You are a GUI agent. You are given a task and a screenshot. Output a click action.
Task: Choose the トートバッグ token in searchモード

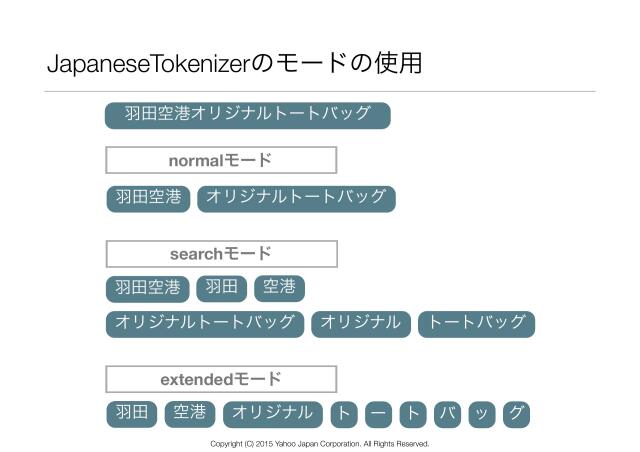point(476,324)
